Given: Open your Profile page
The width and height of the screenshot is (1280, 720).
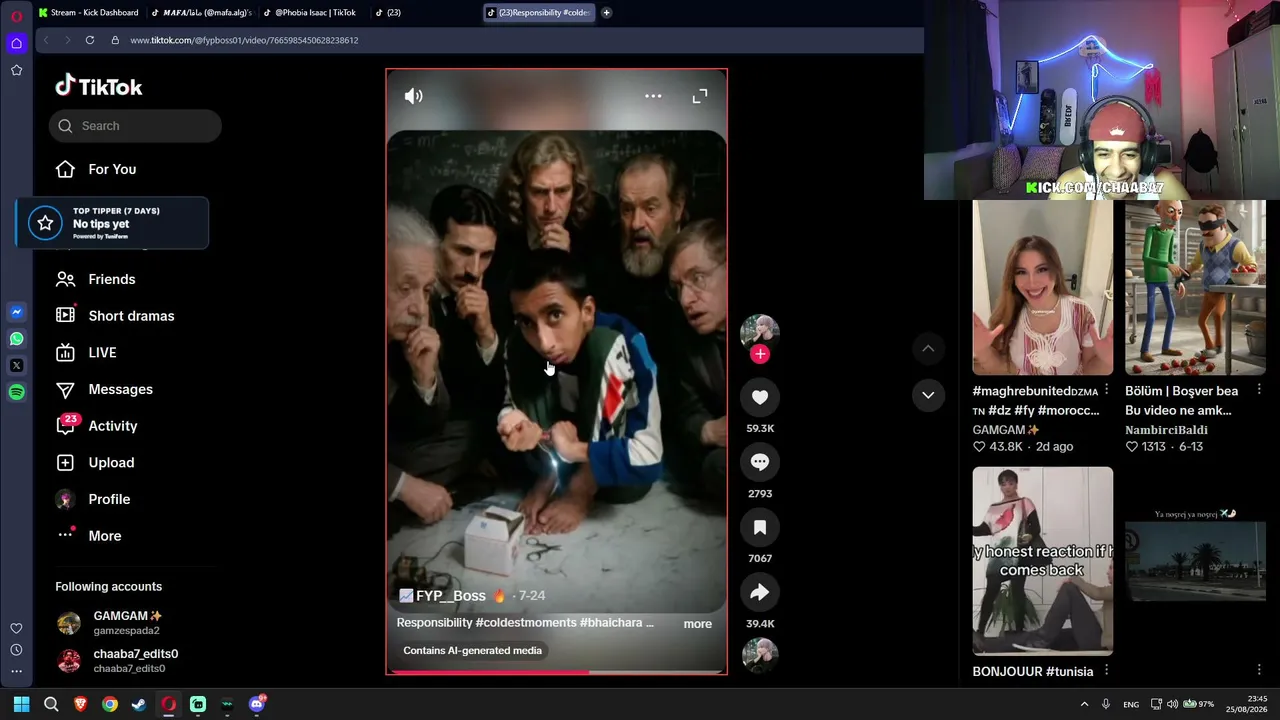Looking at the screenshot, I should coord(93,500).
